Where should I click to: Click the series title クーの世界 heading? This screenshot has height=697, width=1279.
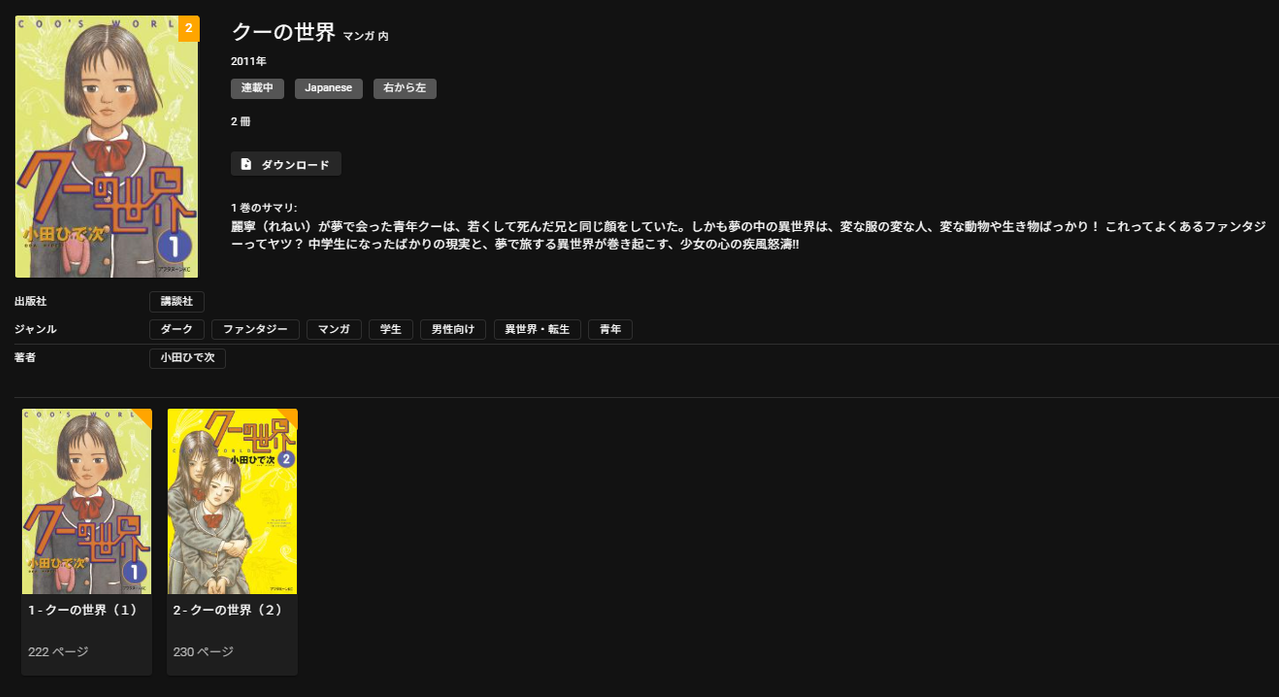284,32
